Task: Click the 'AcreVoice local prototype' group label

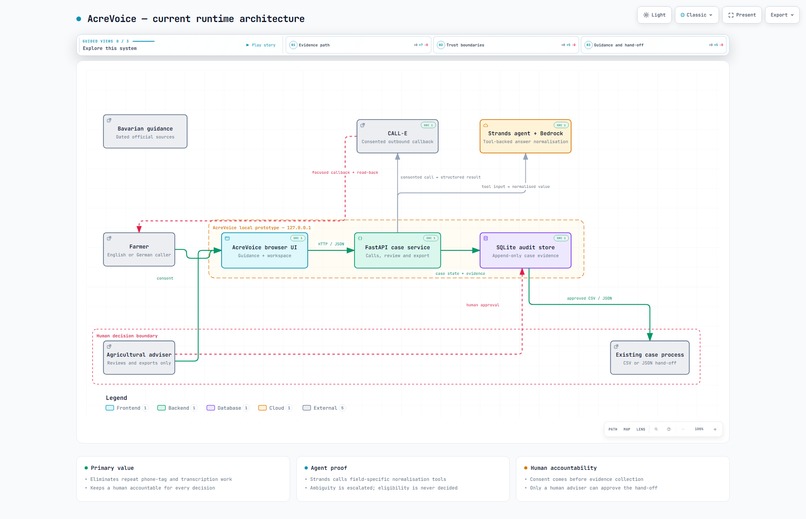Action: 262,227
